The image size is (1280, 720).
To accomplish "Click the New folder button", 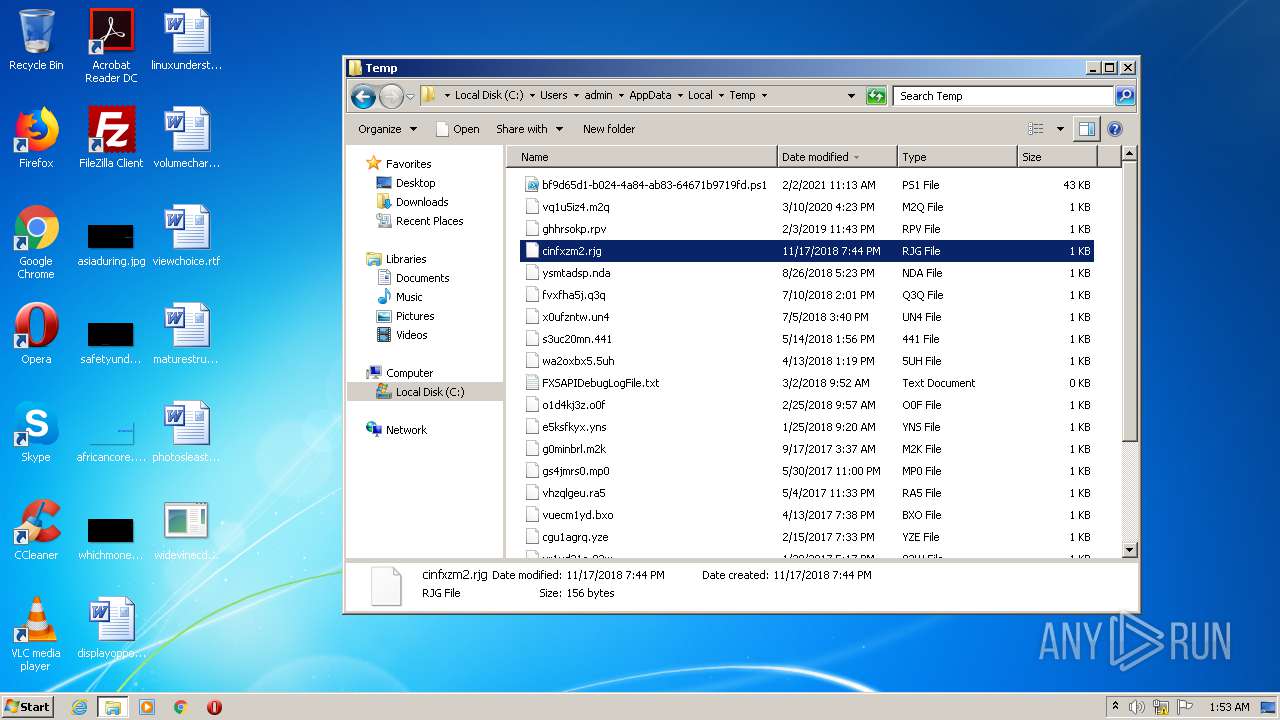I will click(x=609, y=129).
